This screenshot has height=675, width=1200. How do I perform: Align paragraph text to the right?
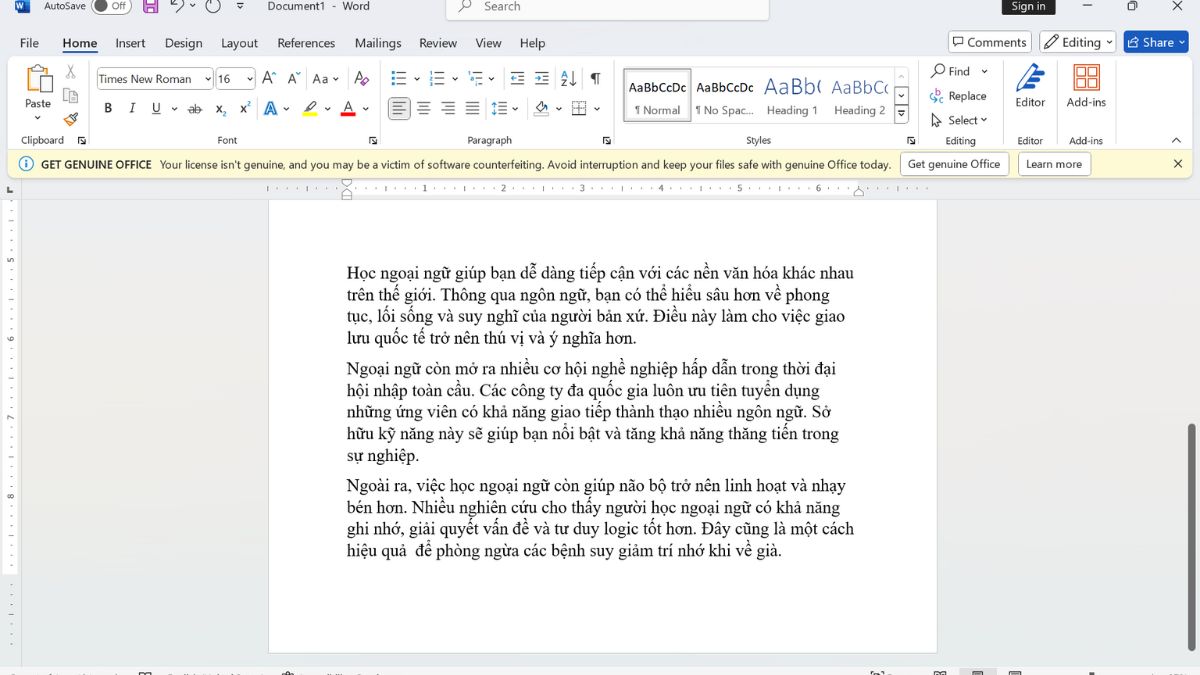(x=448, y=108)
